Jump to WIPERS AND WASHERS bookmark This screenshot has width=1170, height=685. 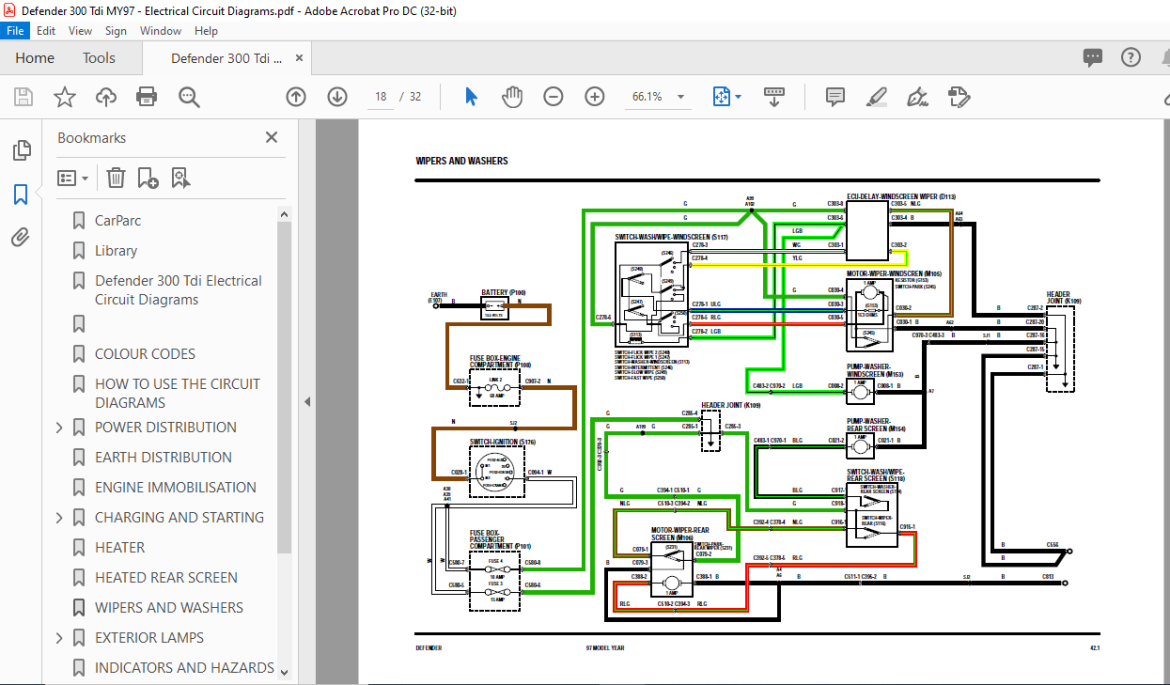[x=169, y=608]
